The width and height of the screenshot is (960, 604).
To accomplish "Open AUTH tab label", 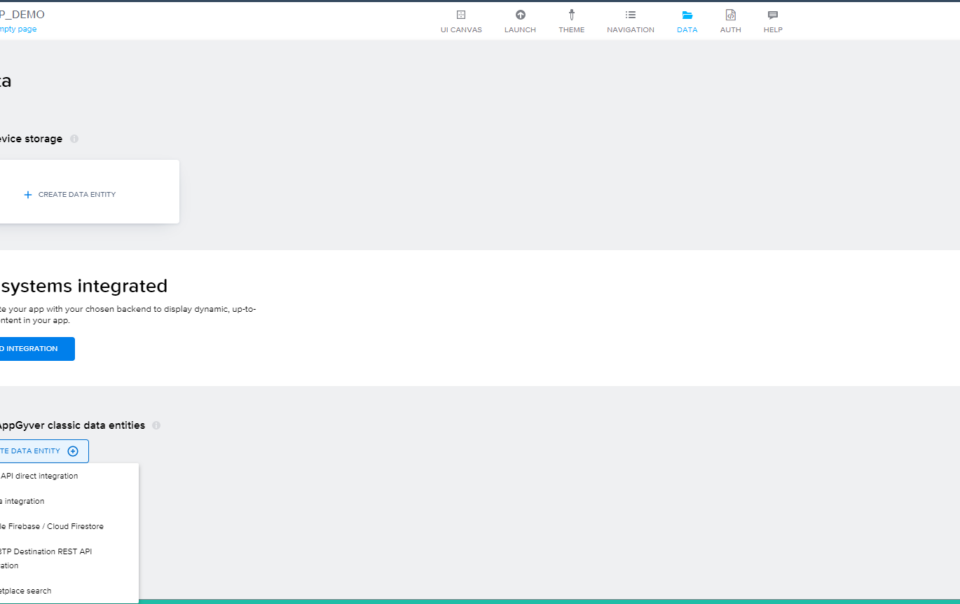I will pyautogui.click(x=730, y=29).
